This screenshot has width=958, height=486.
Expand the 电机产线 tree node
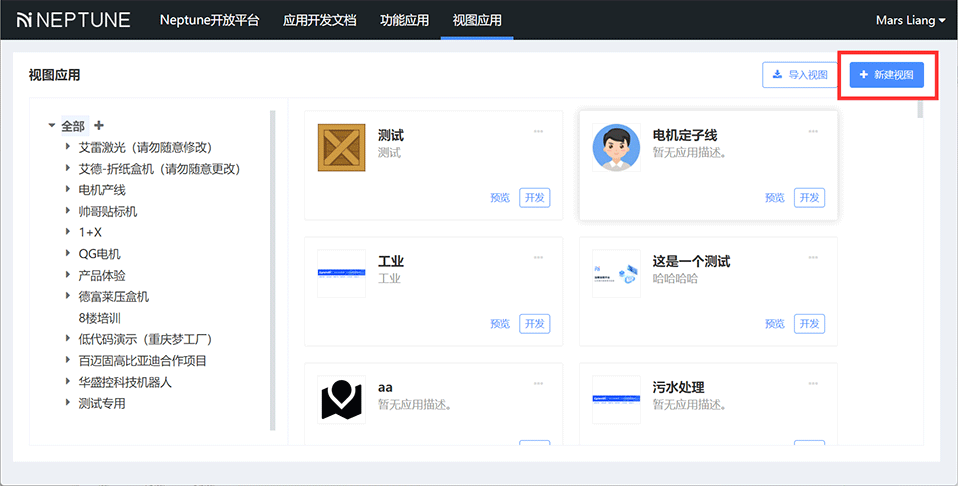[68, 190]
